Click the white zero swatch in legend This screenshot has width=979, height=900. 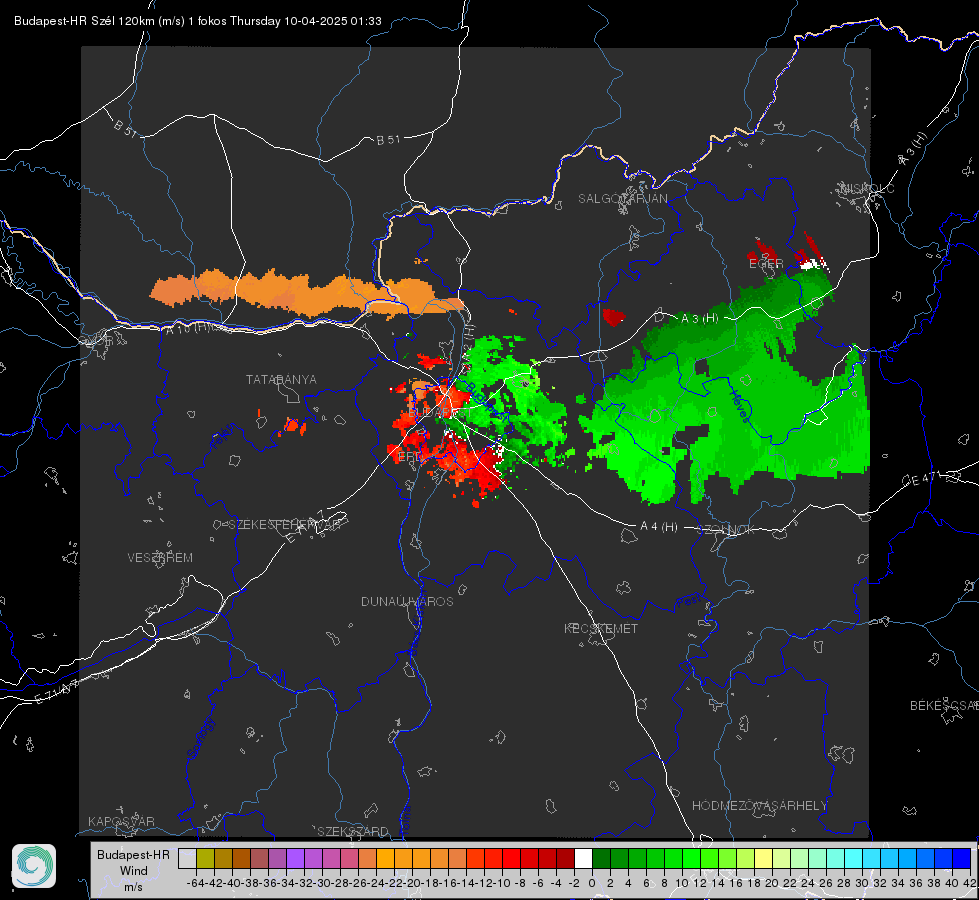point(583,858)
